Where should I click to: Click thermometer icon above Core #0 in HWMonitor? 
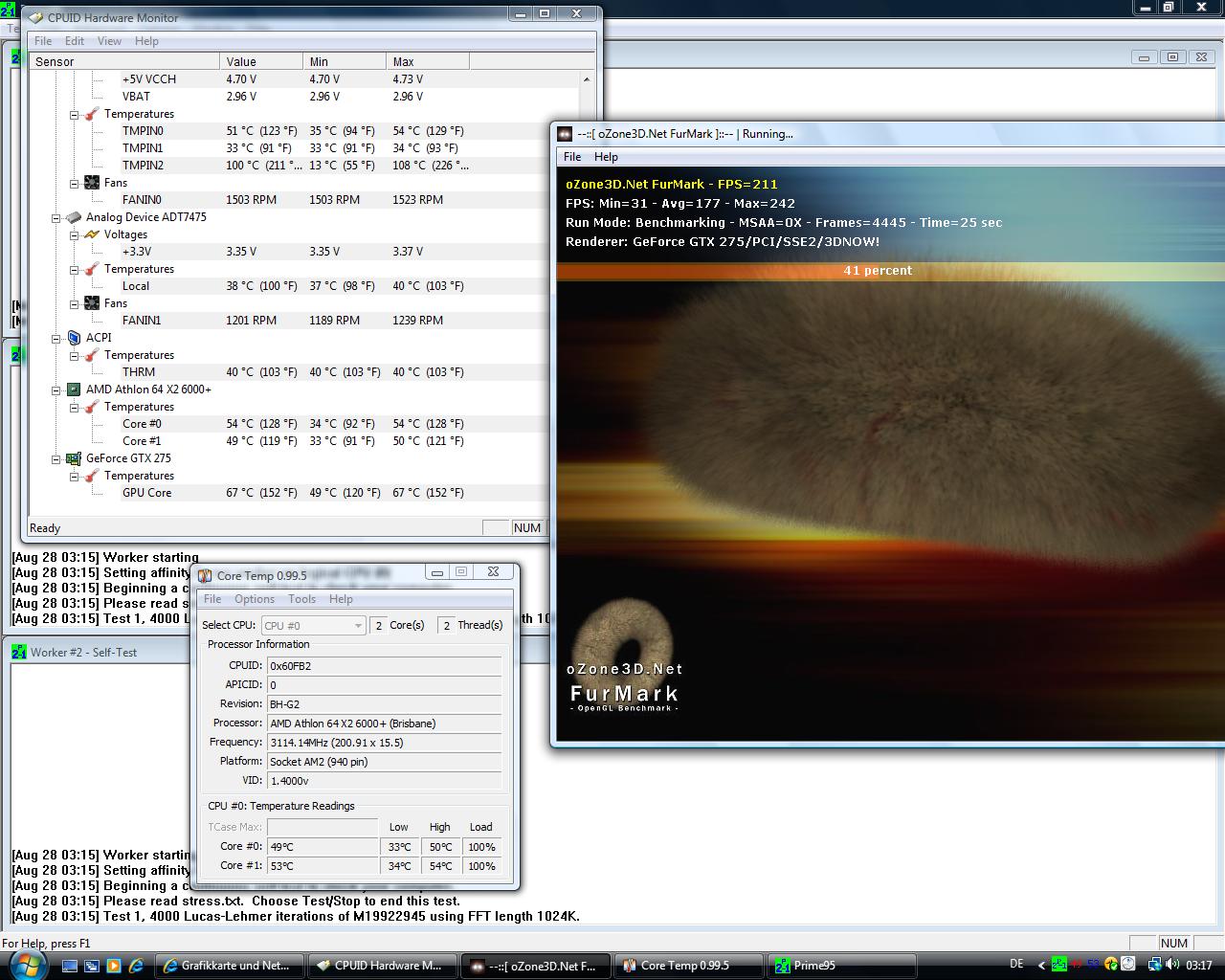click(92, 407)
